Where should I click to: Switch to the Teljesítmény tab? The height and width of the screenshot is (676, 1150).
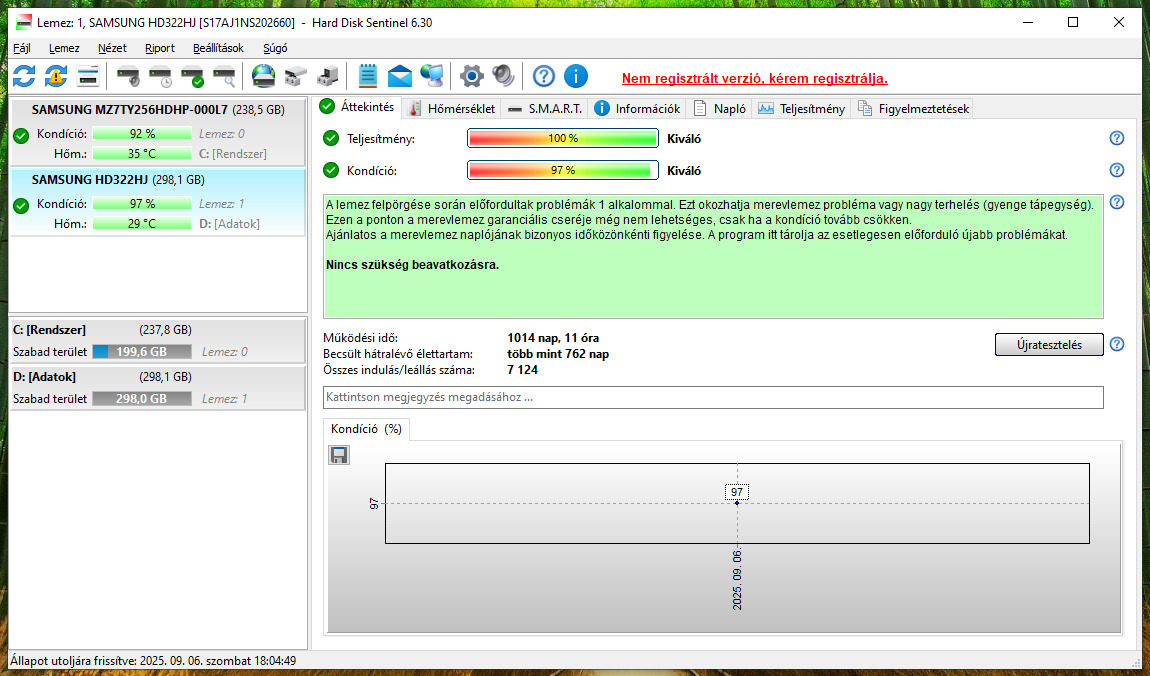(x=802, y=109)
